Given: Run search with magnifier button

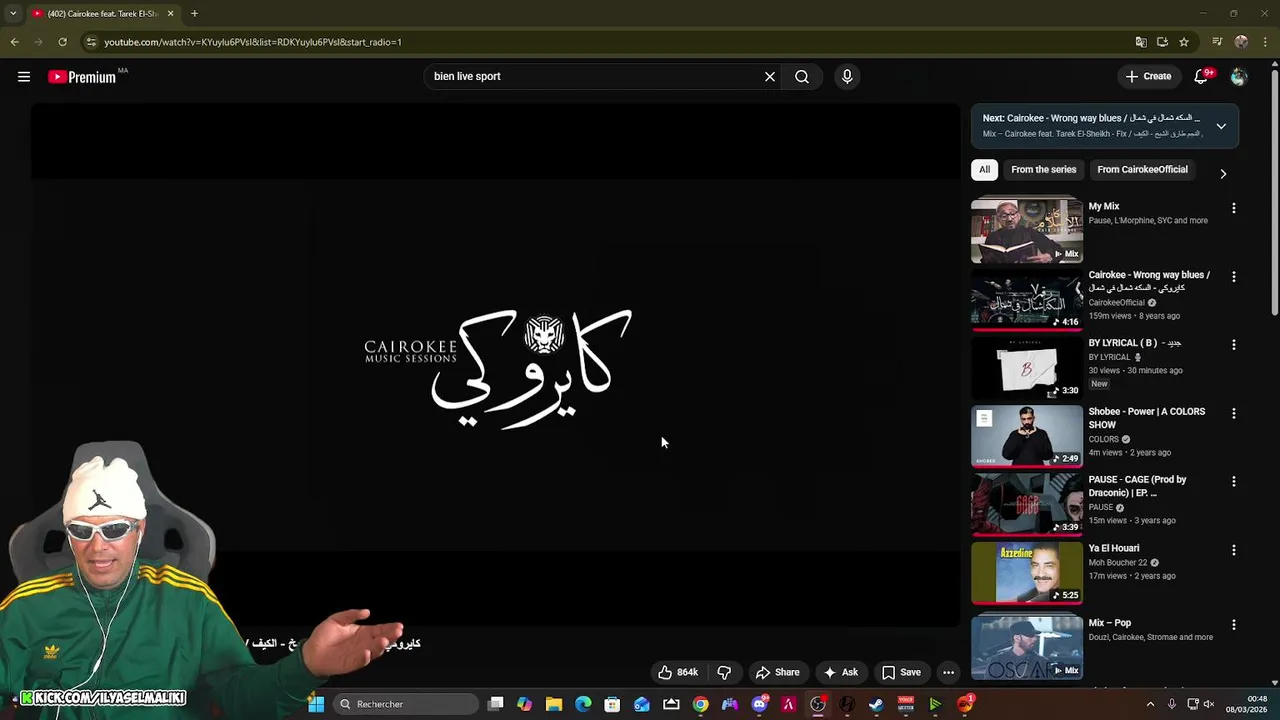Looking at the screenshot, I should pos(802,76).
